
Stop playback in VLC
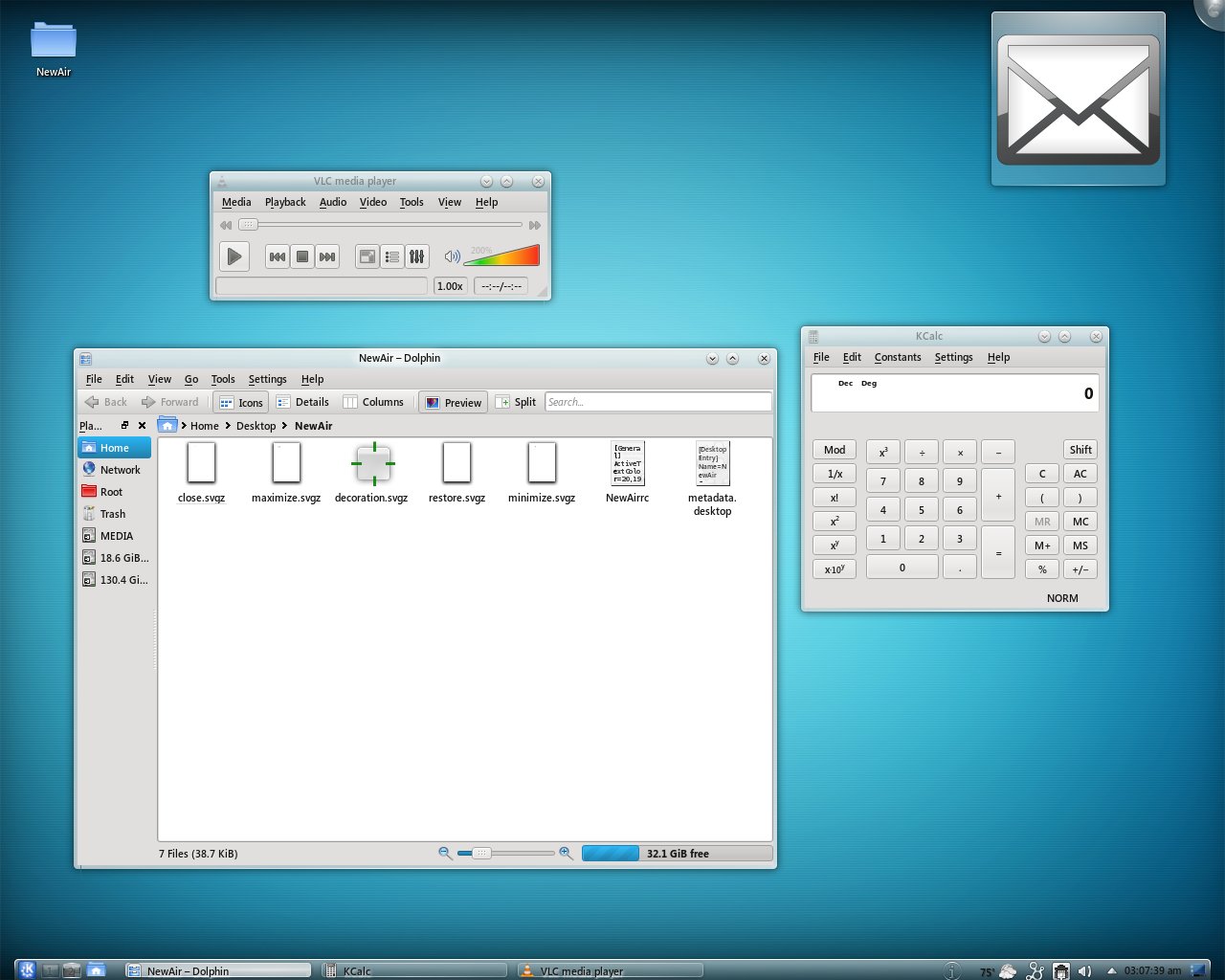click(302, 256)
